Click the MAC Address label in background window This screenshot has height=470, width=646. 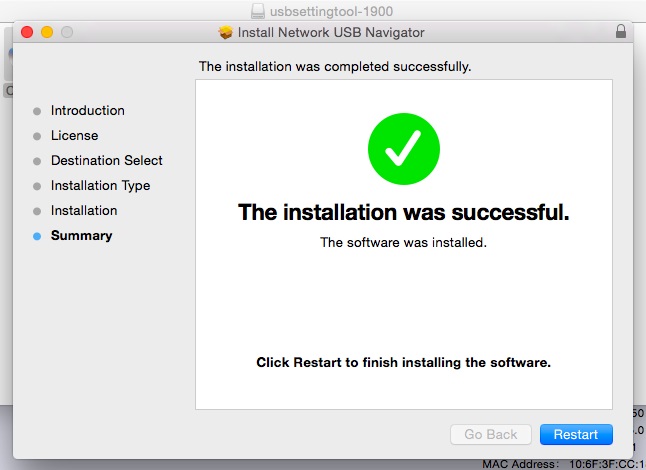pos(521,464)
